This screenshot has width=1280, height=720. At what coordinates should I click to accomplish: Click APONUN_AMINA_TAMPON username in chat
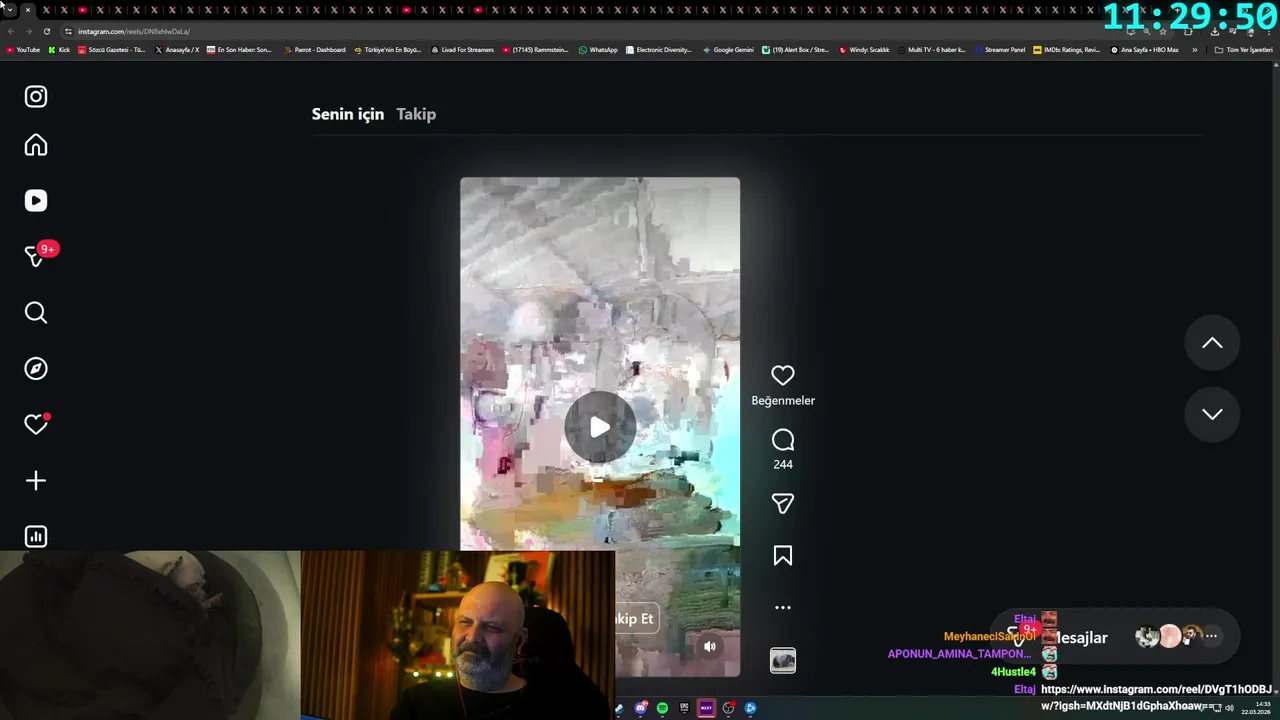point(959,654)
